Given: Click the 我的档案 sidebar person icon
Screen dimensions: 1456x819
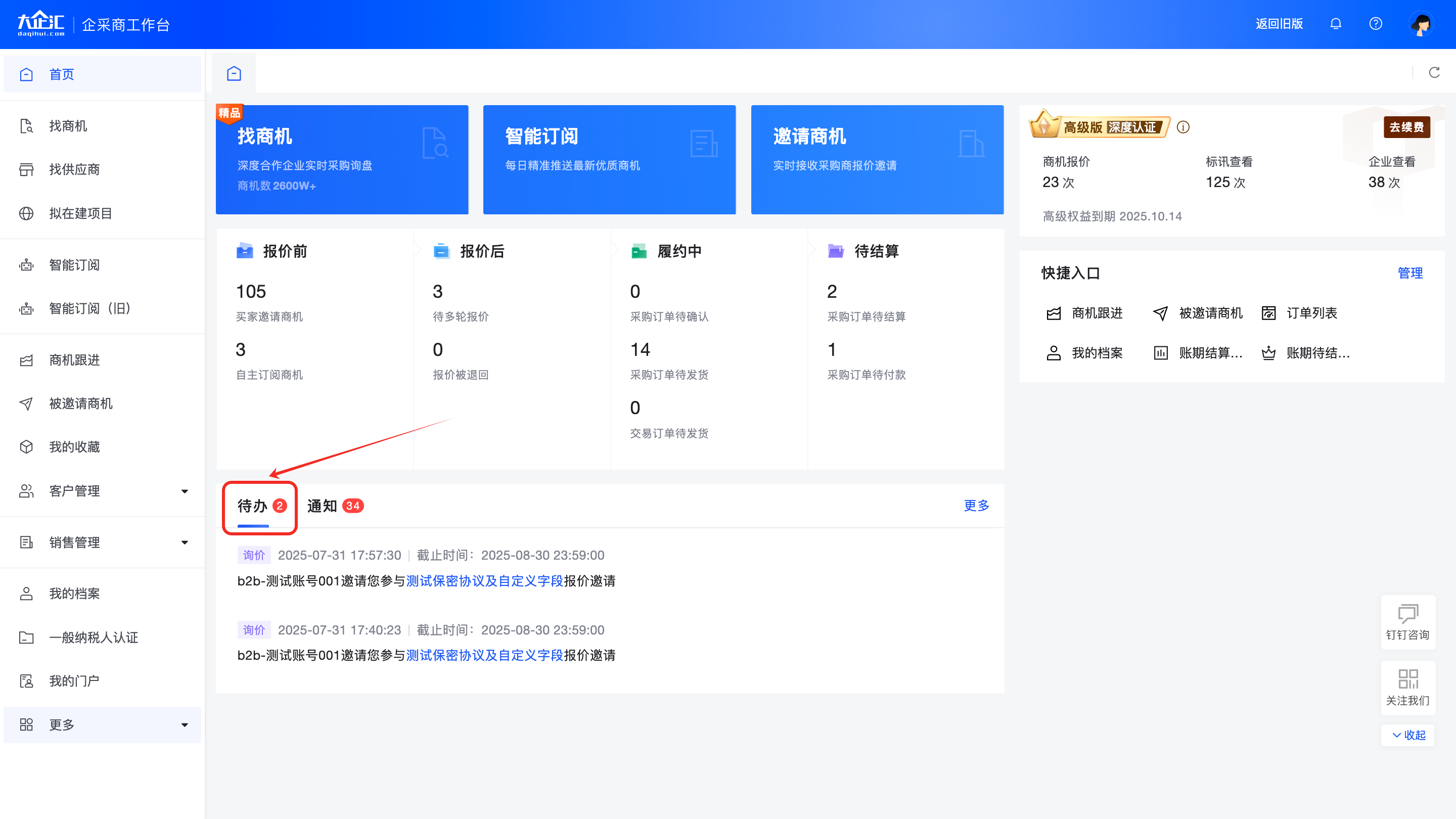Looking at the screenshot, I should click(27, 594).
